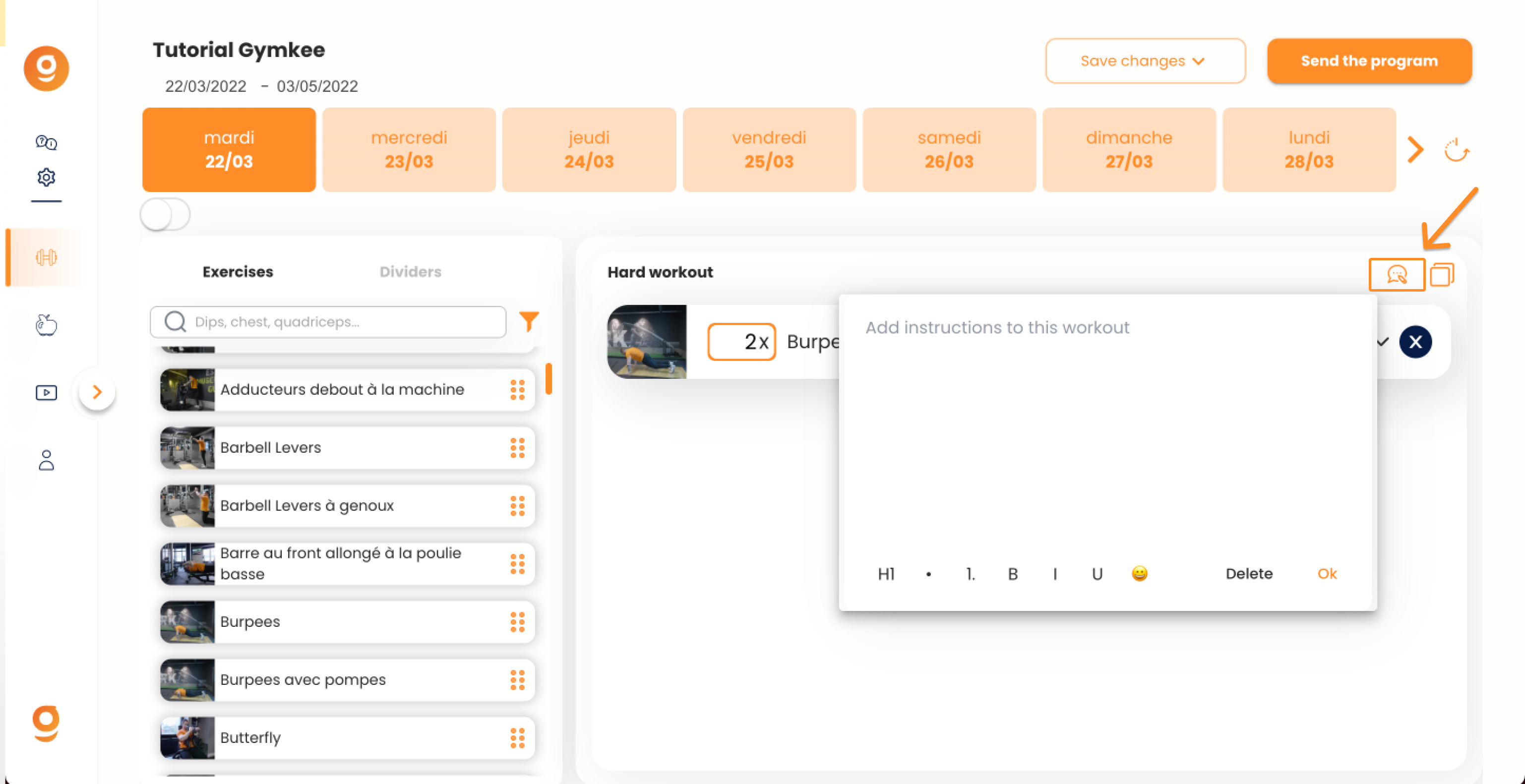Switch to the Dividers tab
Viewport: 1525px width, 784px height.
point(410,272)
